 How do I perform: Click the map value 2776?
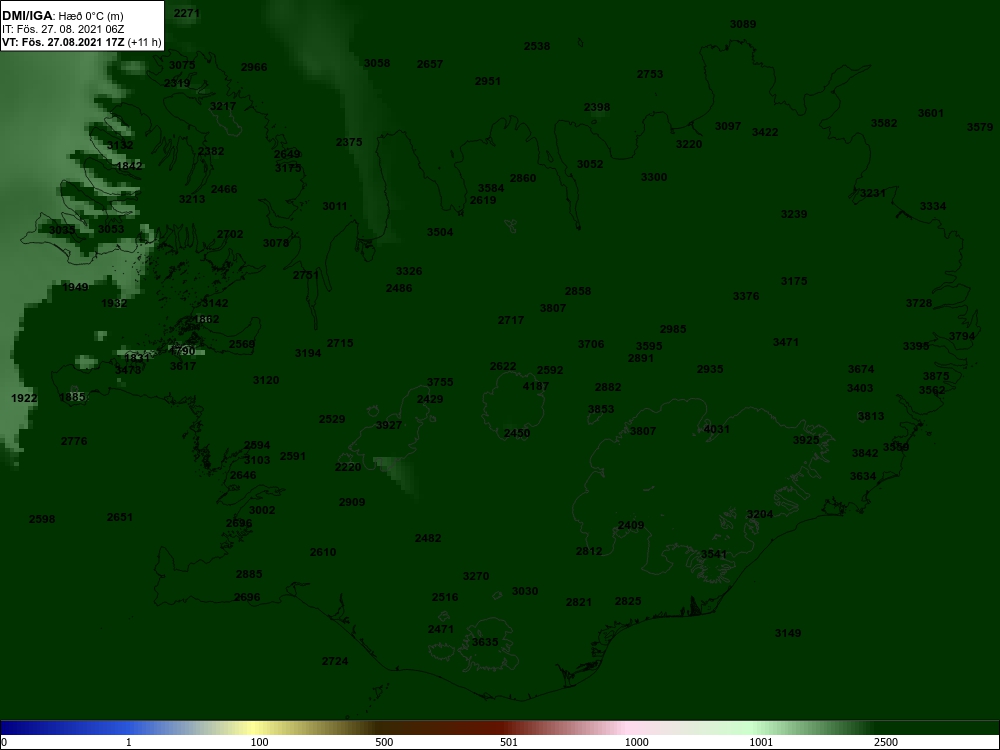click(74, 441)
